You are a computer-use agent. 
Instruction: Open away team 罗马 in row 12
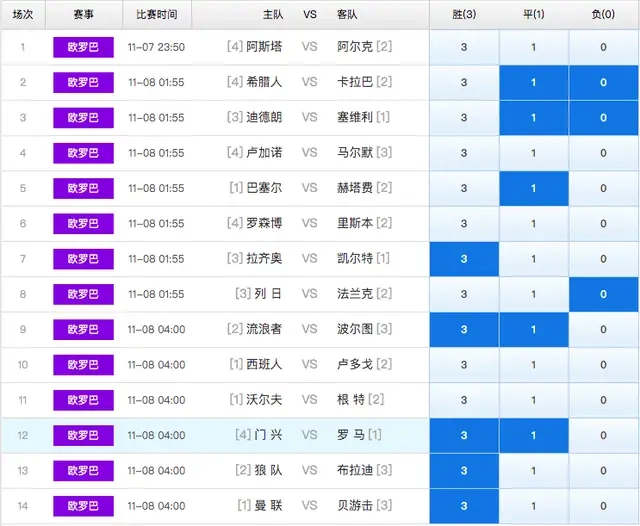(351, 435)
